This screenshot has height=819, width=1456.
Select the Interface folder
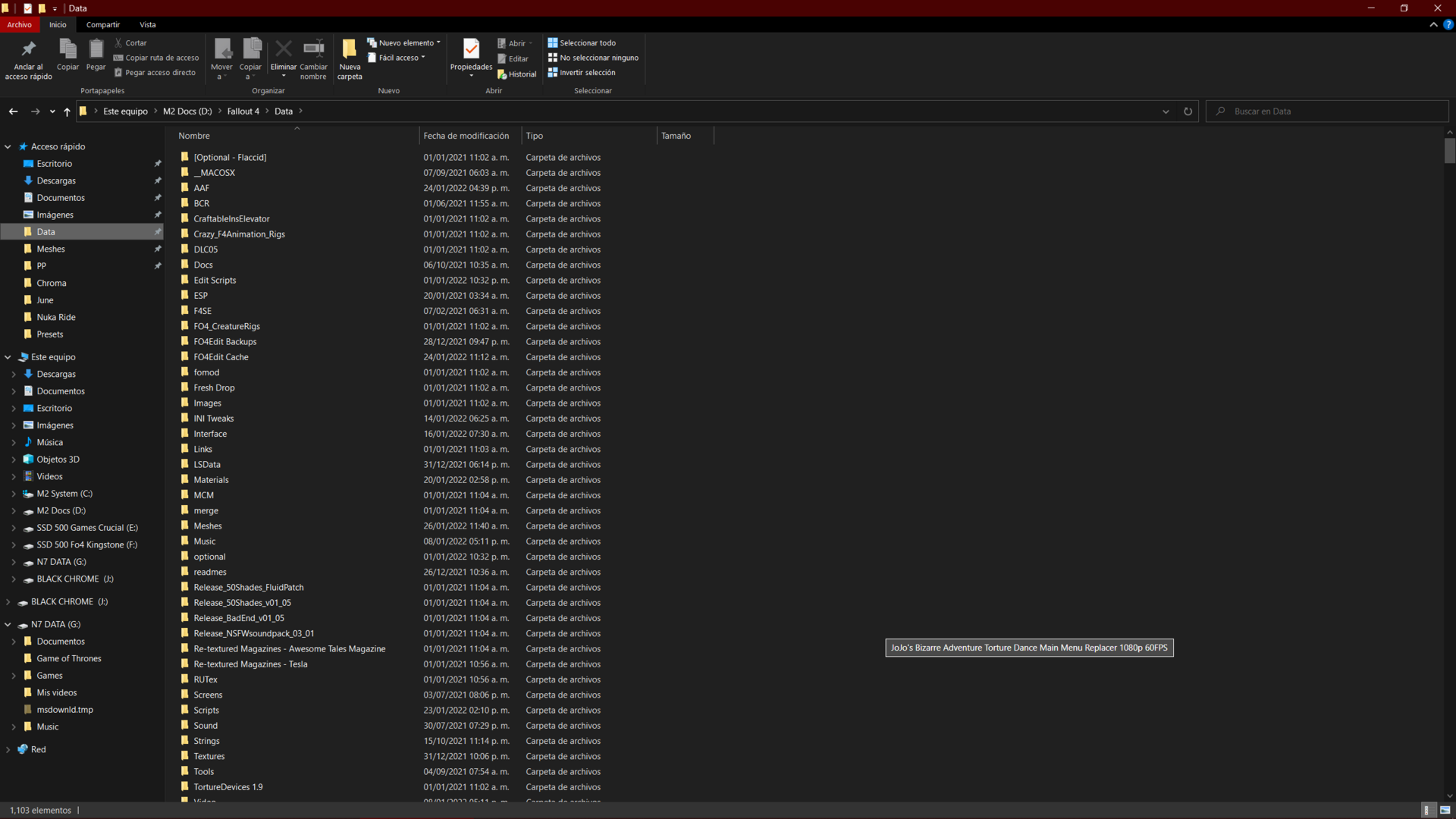tap(210, 434)
